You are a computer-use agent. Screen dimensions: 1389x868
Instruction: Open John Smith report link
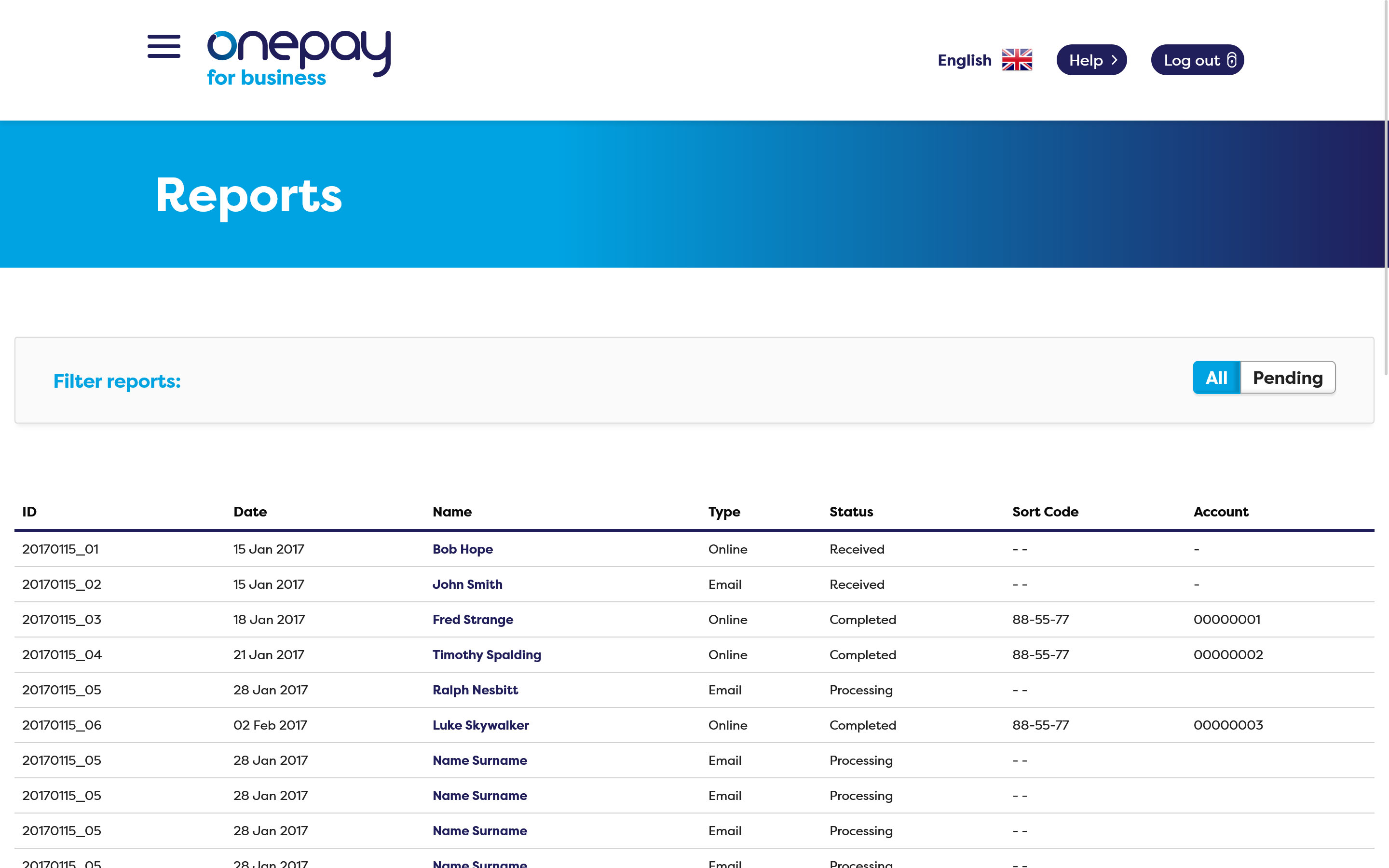pyautogui.click(x=467, y=584)
